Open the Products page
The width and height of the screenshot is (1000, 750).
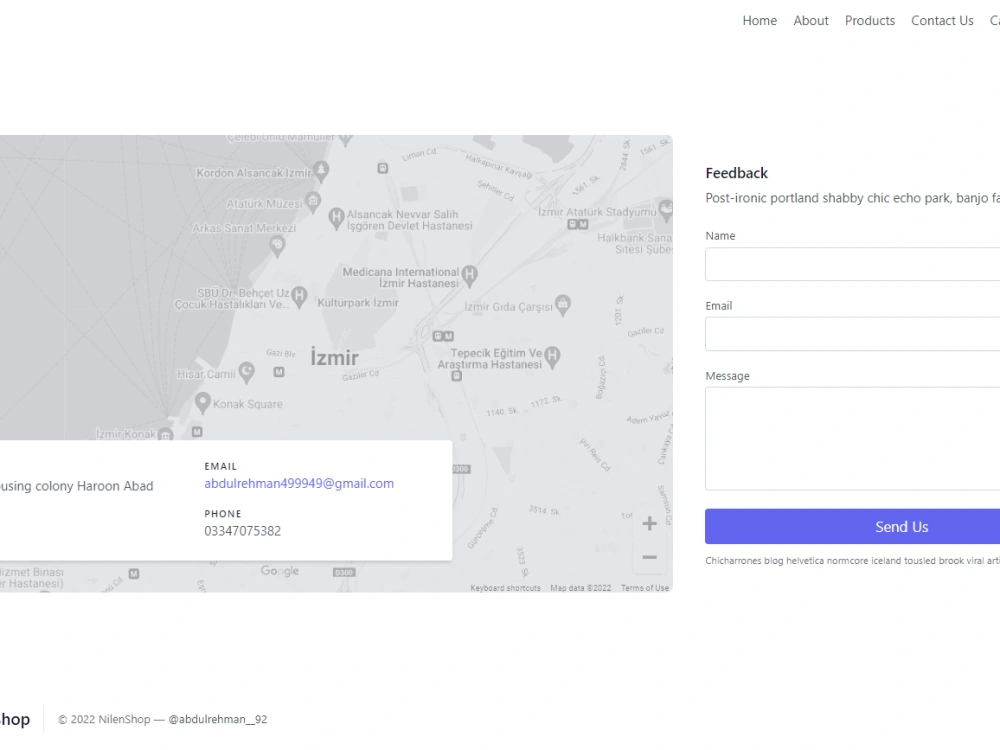pyautogui.click(x=869, y=20)
